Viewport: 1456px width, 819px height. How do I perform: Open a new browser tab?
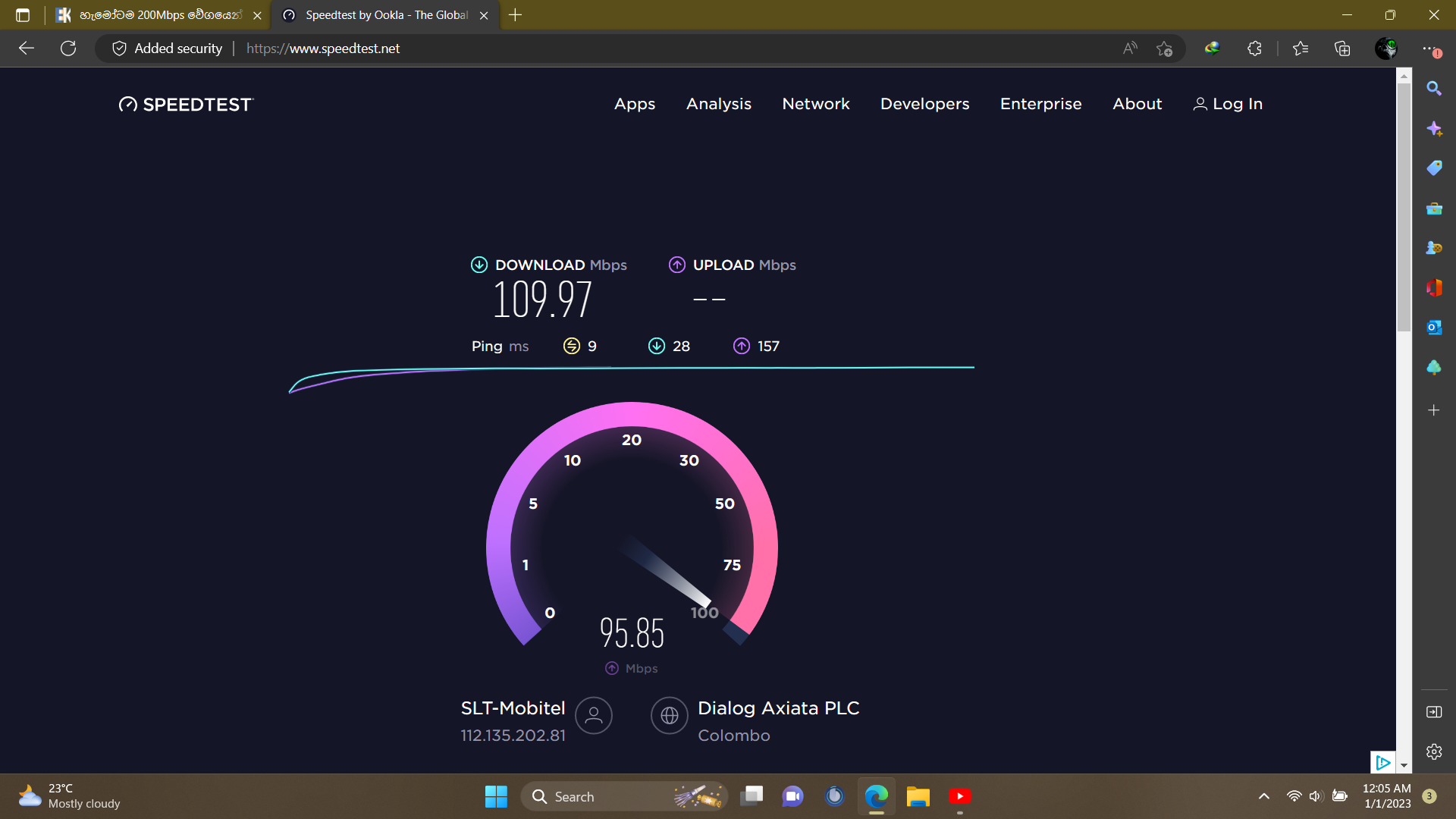(515, 15)
